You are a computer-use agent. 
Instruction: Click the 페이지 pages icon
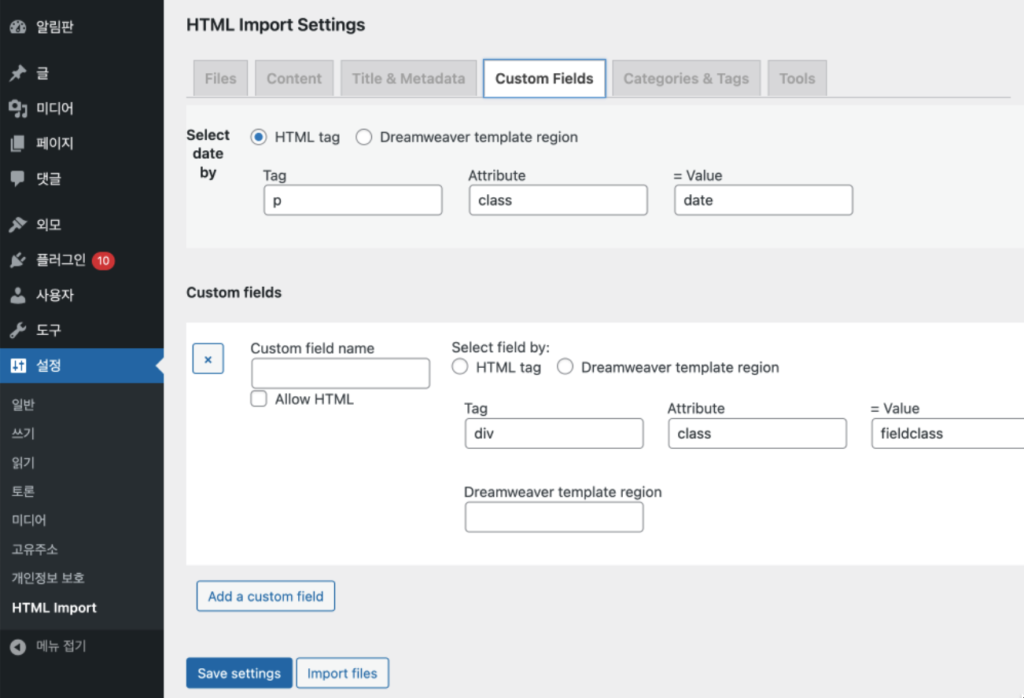(17, 143)
